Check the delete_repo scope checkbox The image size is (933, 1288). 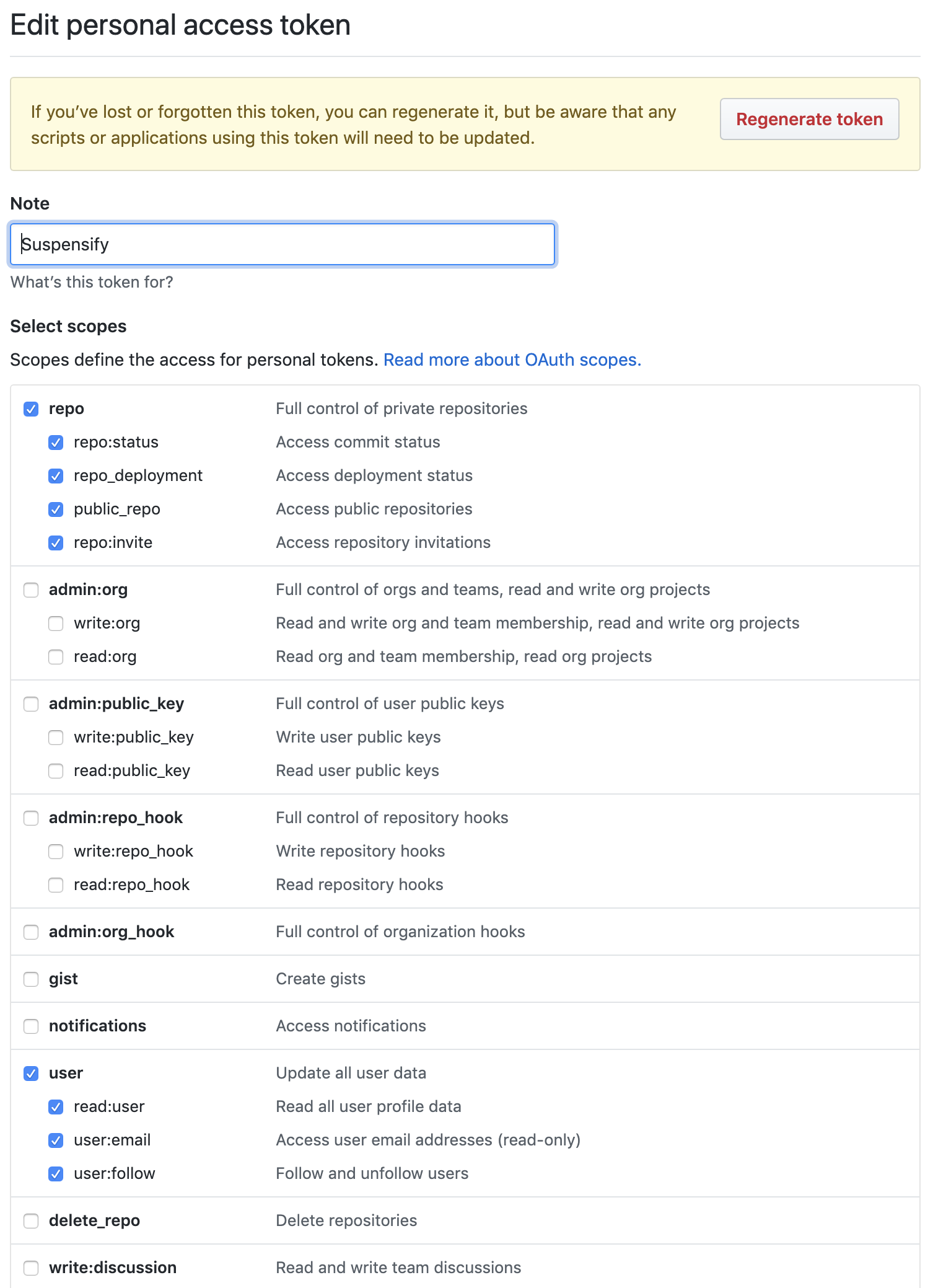31,1221
